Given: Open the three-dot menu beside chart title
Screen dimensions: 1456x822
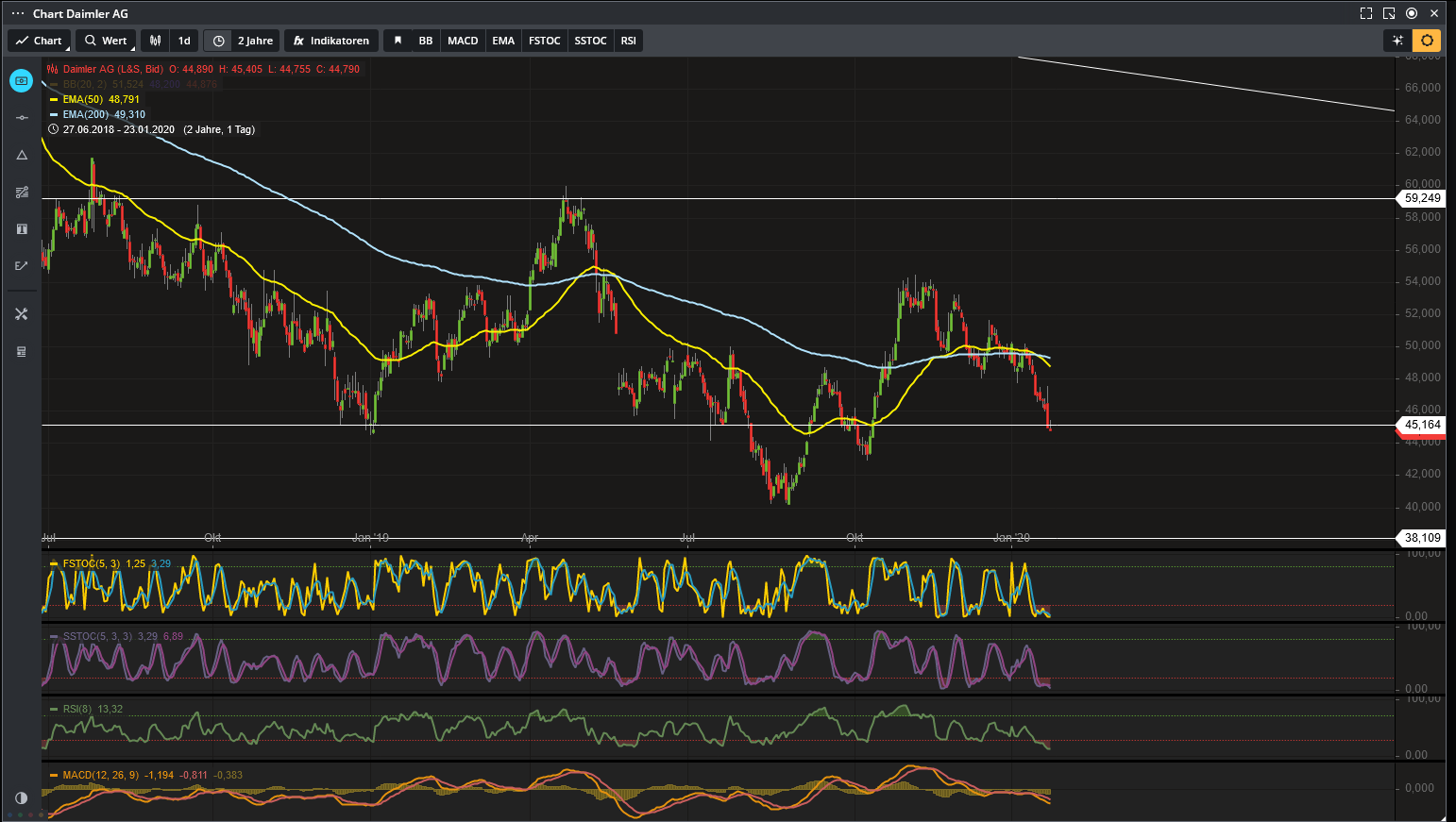Looking at the screenshot, I should pyautogui.click(x=18, y=13).
